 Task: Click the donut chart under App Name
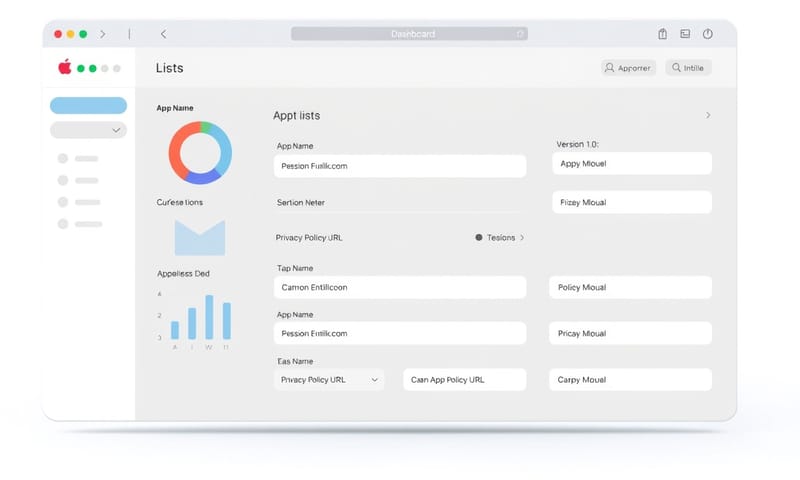pos(200,153)
